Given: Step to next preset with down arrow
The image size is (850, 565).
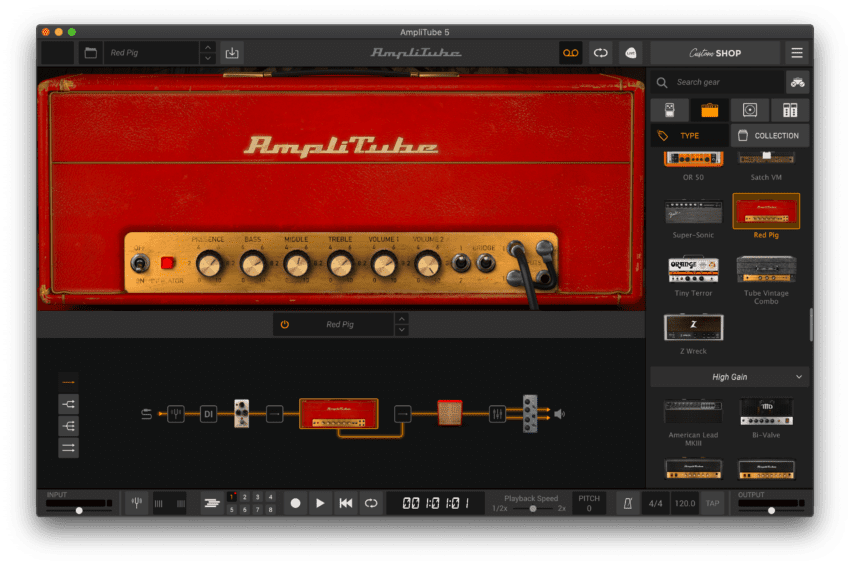Looking at the screenshot, I should (208, 59).
